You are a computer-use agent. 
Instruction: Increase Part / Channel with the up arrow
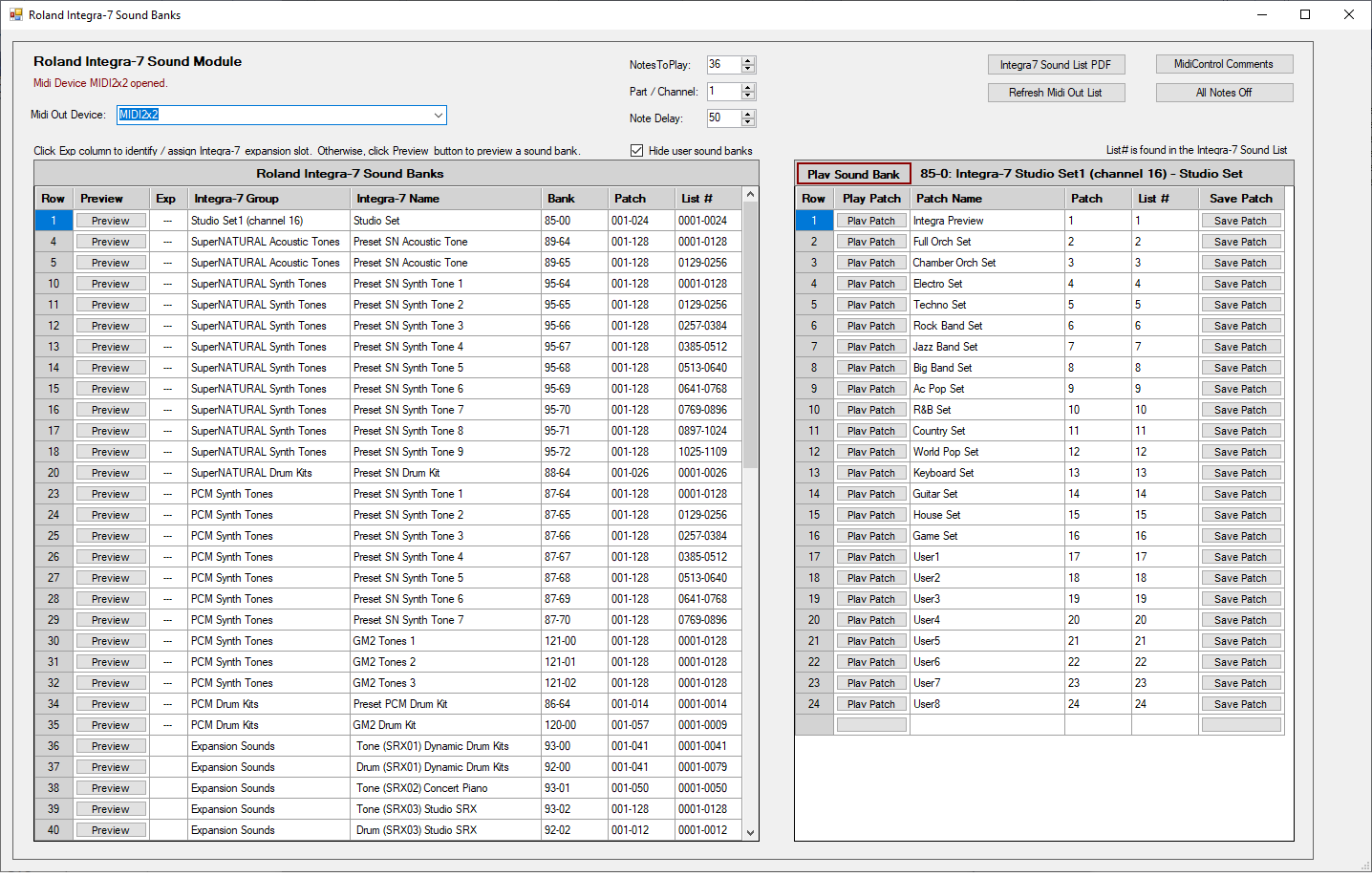tap(748, 88)
